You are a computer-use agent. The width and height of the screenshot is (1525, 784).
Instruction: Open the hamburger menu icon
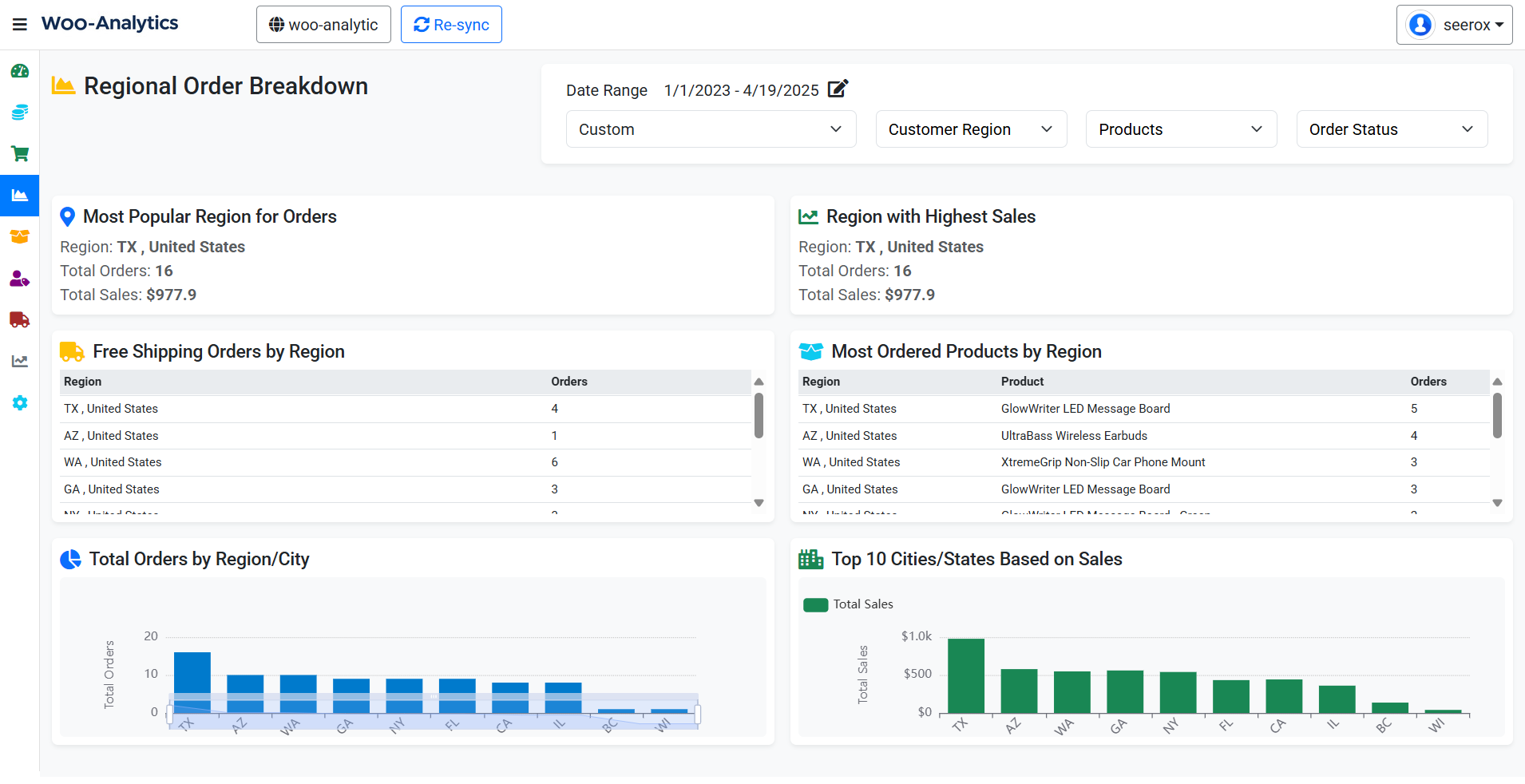pyautogui.click(x=20, y=25)
